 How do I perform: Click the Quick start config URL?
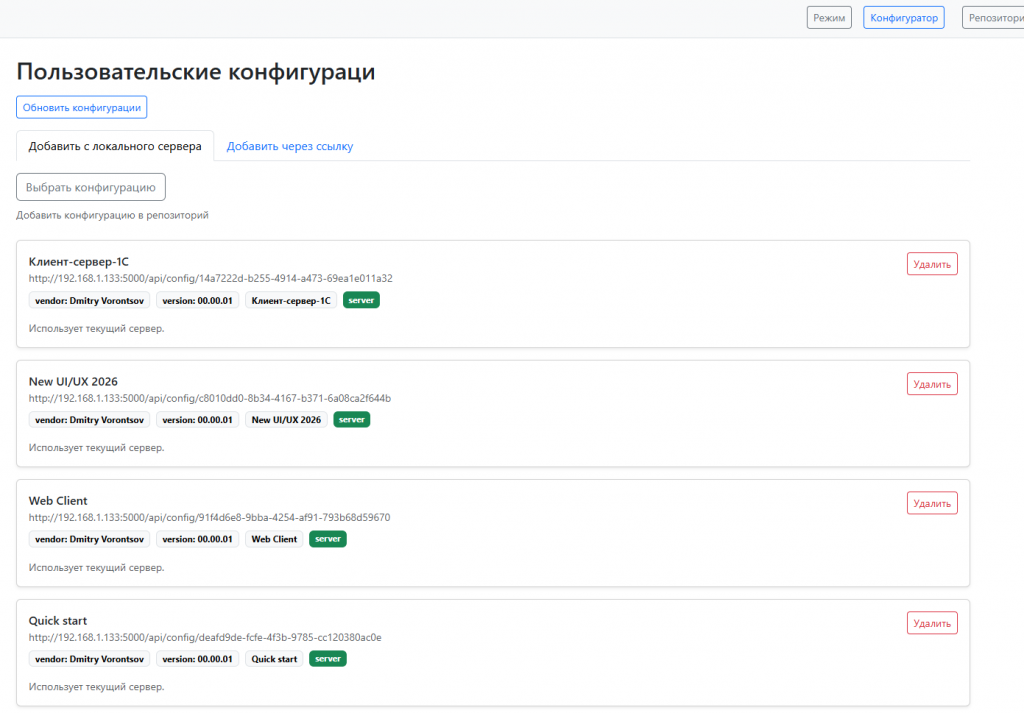point(205,637)
